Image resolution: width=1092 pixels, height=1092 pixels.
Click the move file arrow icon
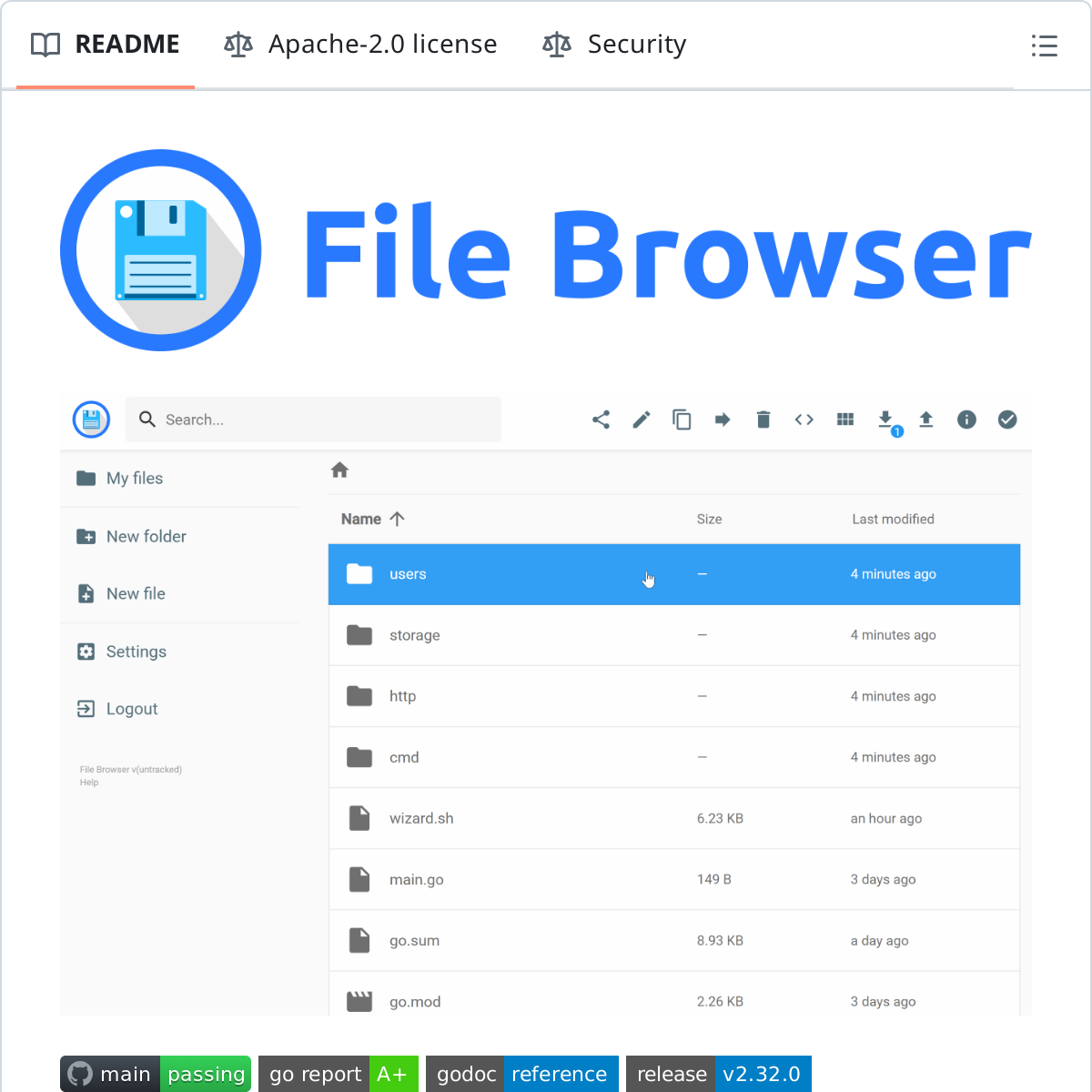click(723, 420)
